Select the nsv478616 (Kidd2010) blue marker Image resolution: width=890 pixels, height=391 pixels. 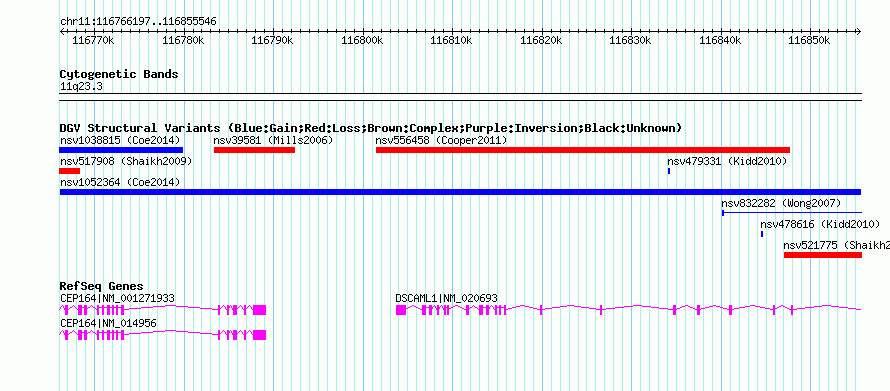[762, 234]
